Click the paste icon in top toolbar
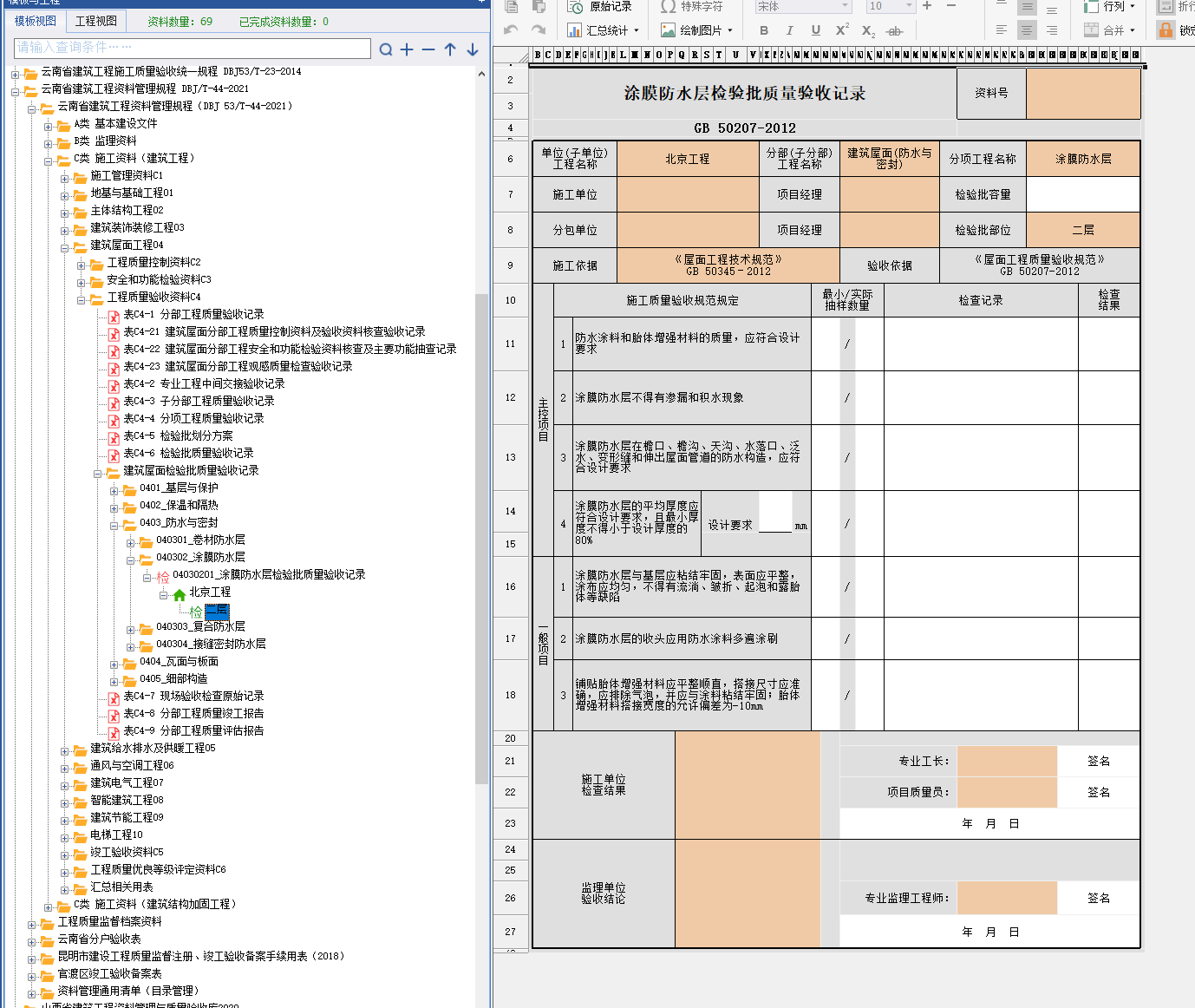 [539, 6]
